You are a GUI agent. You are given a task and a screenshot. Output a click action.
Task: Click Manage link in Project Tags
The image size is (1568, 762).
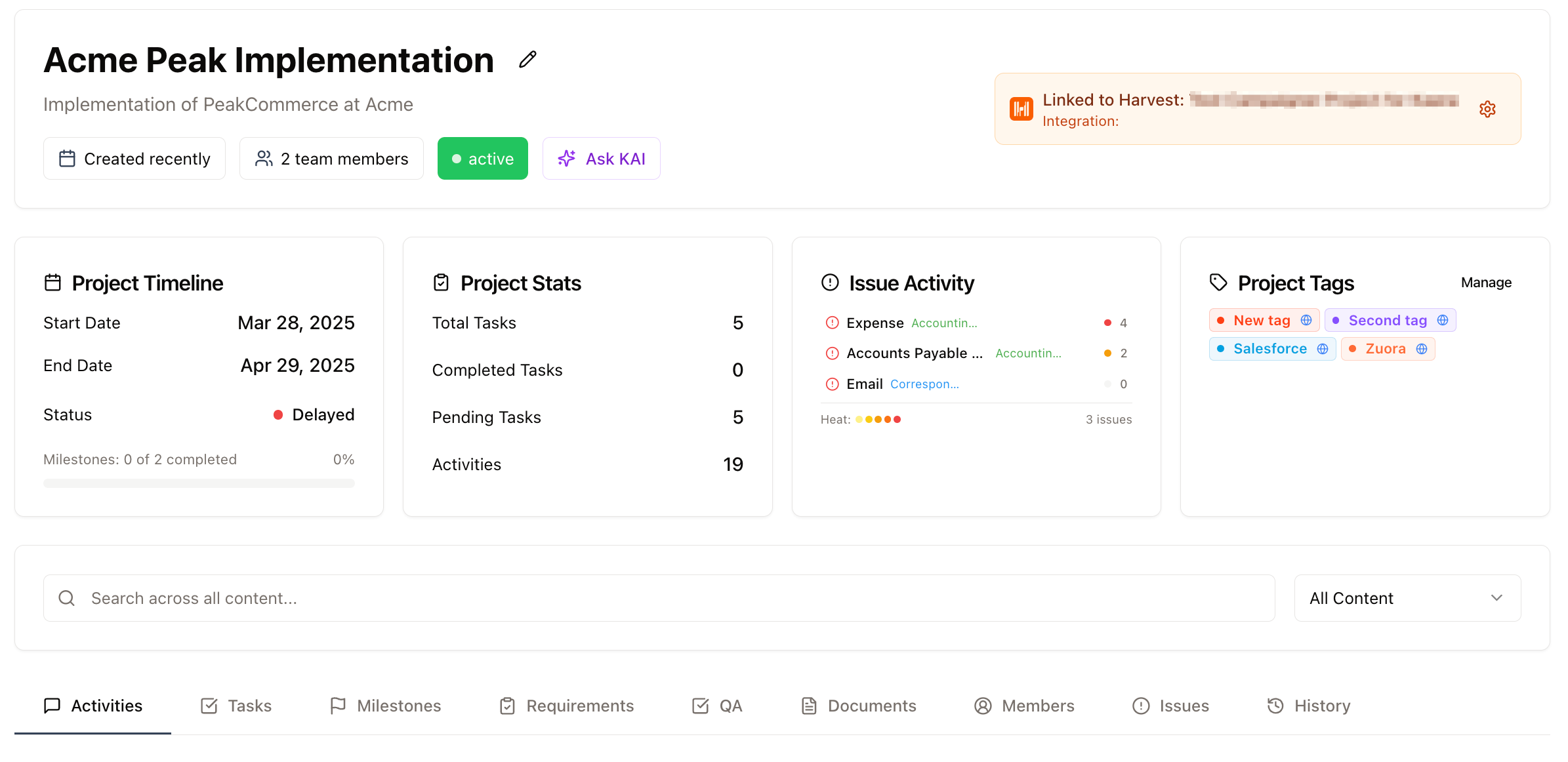pyautogui.click(x=1486, y=283)
